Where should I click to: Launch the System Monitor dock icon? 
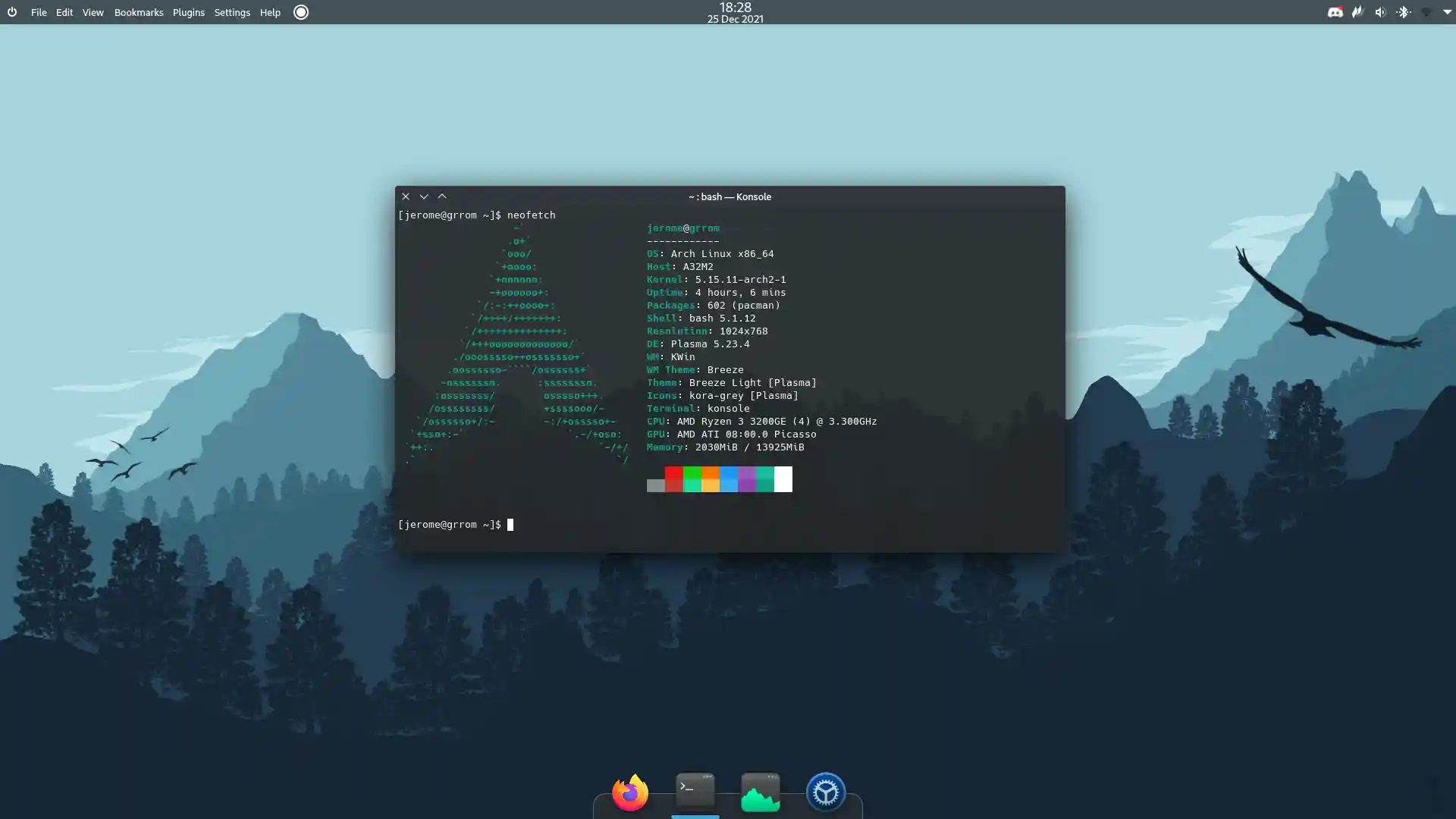[760, 792]
